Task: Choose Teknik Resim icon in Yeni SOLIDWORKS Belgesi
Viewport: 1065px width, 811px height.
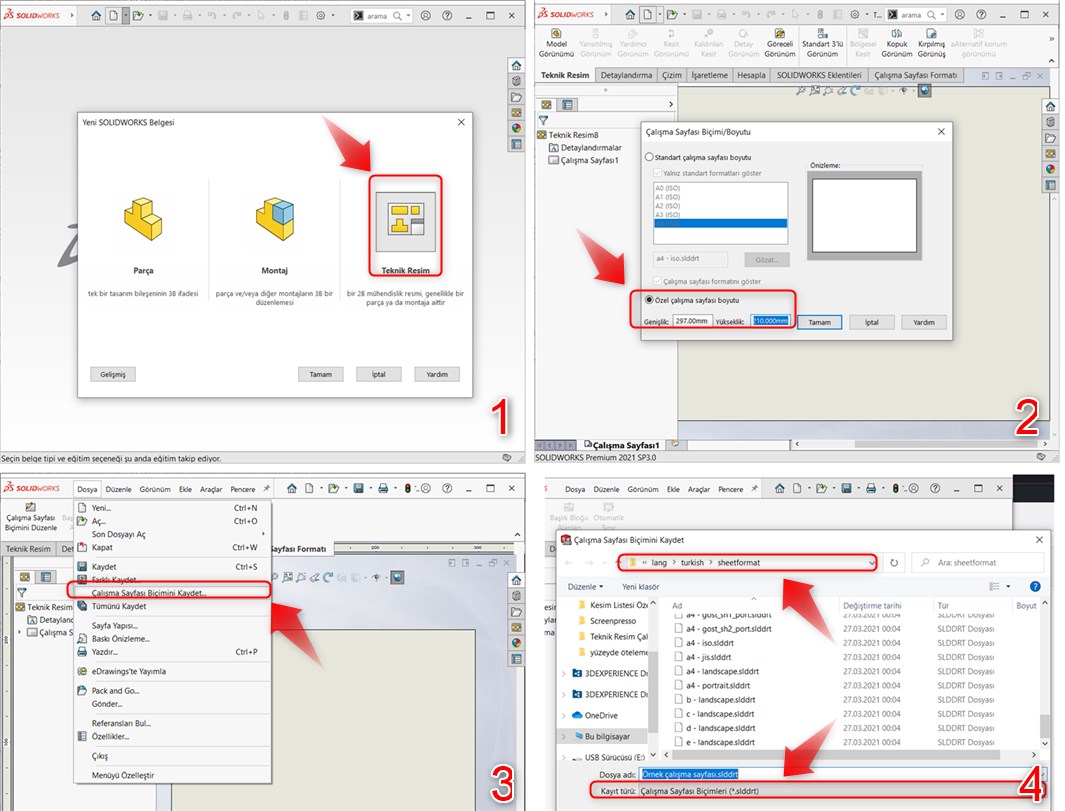Action: (x=405, y=219)
